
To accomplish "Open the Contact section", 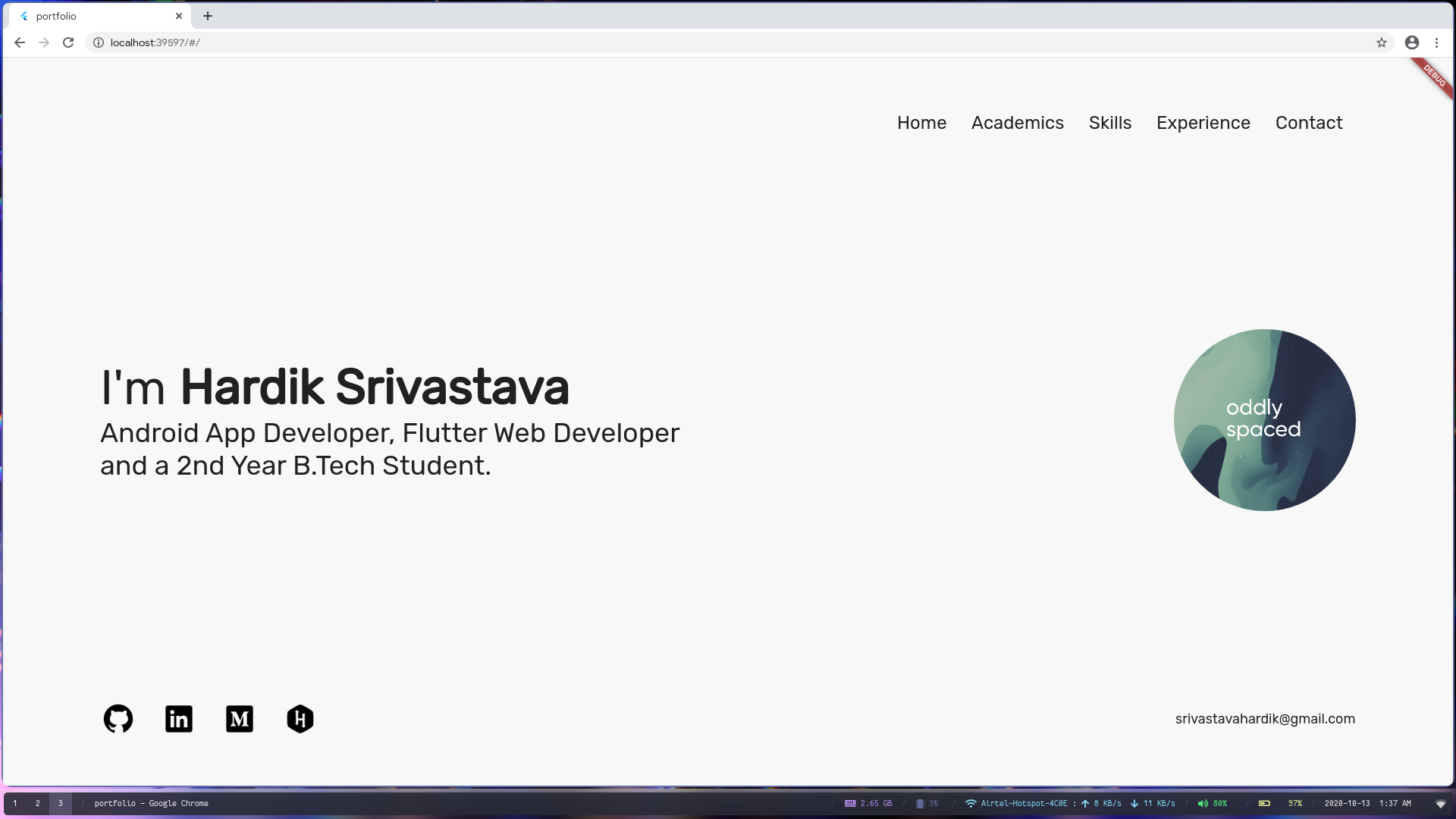I will point(1308,123).
